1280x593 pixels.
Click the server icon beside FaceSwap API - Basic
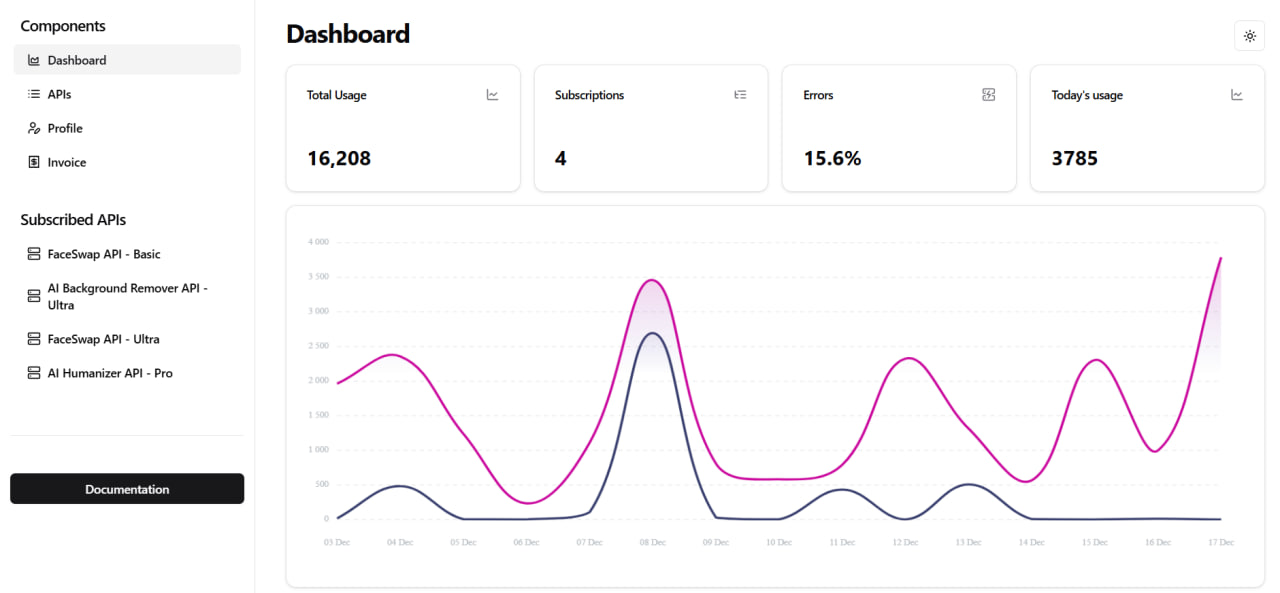(34, 254)
